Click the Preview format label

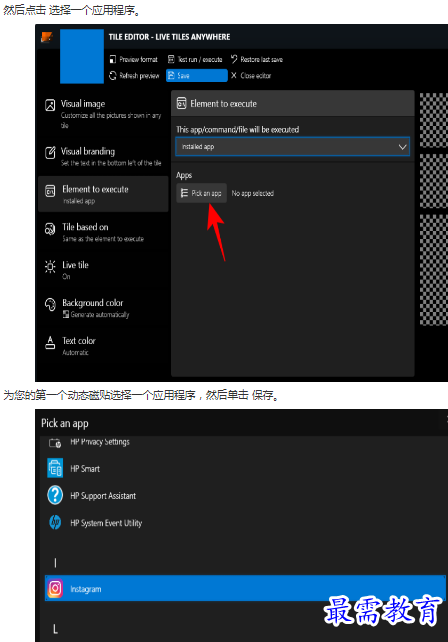138,59
